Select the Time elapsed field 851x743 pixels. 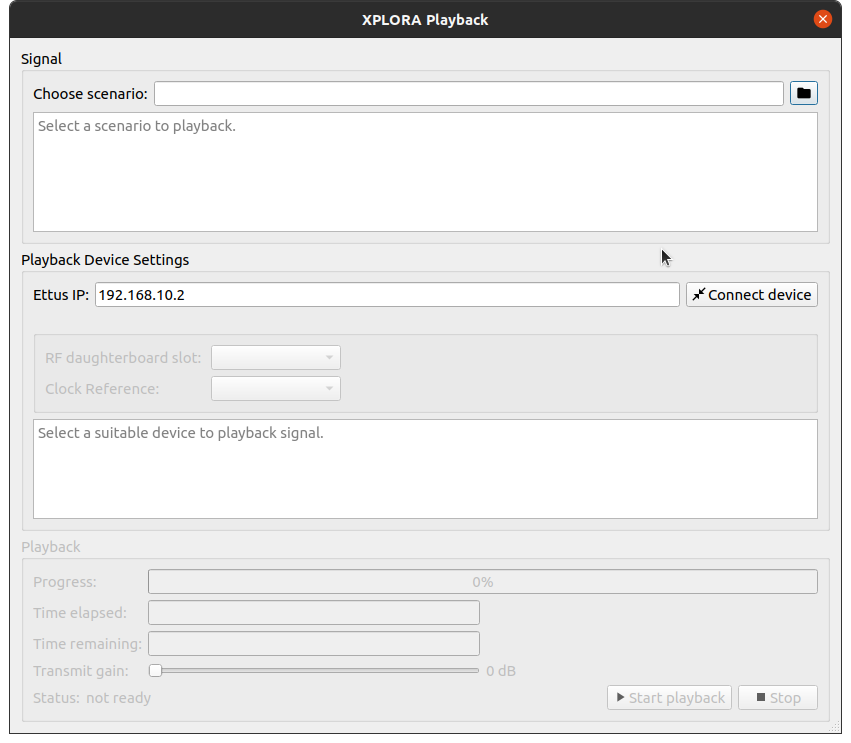[x=314, y=613]
